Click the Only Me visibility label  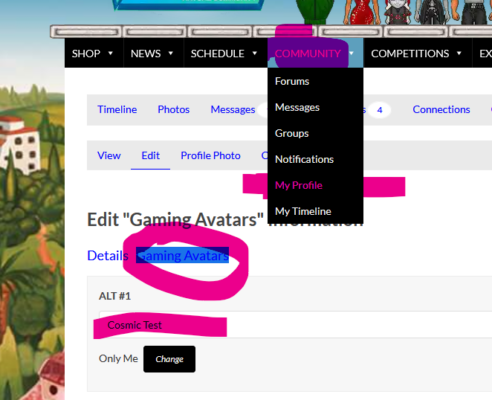[118, 359]
